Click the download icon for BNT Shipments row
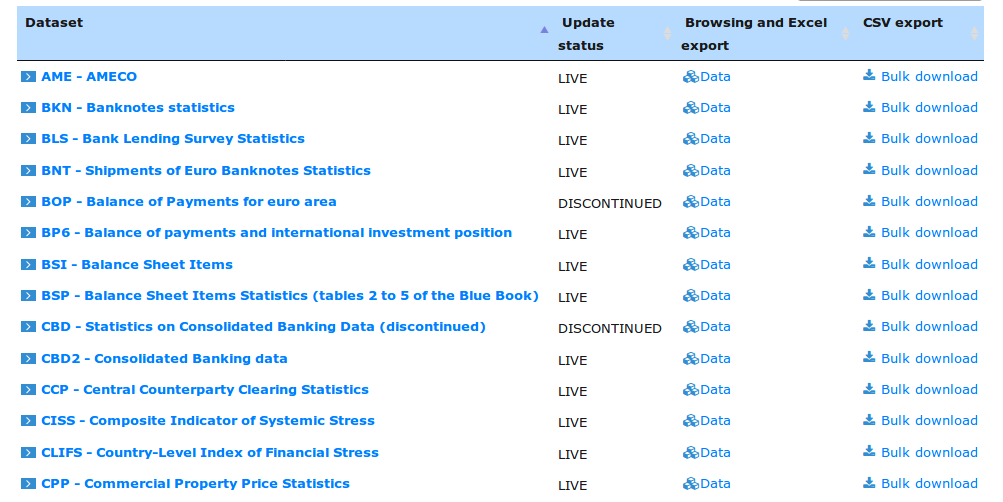 point(869,169)
